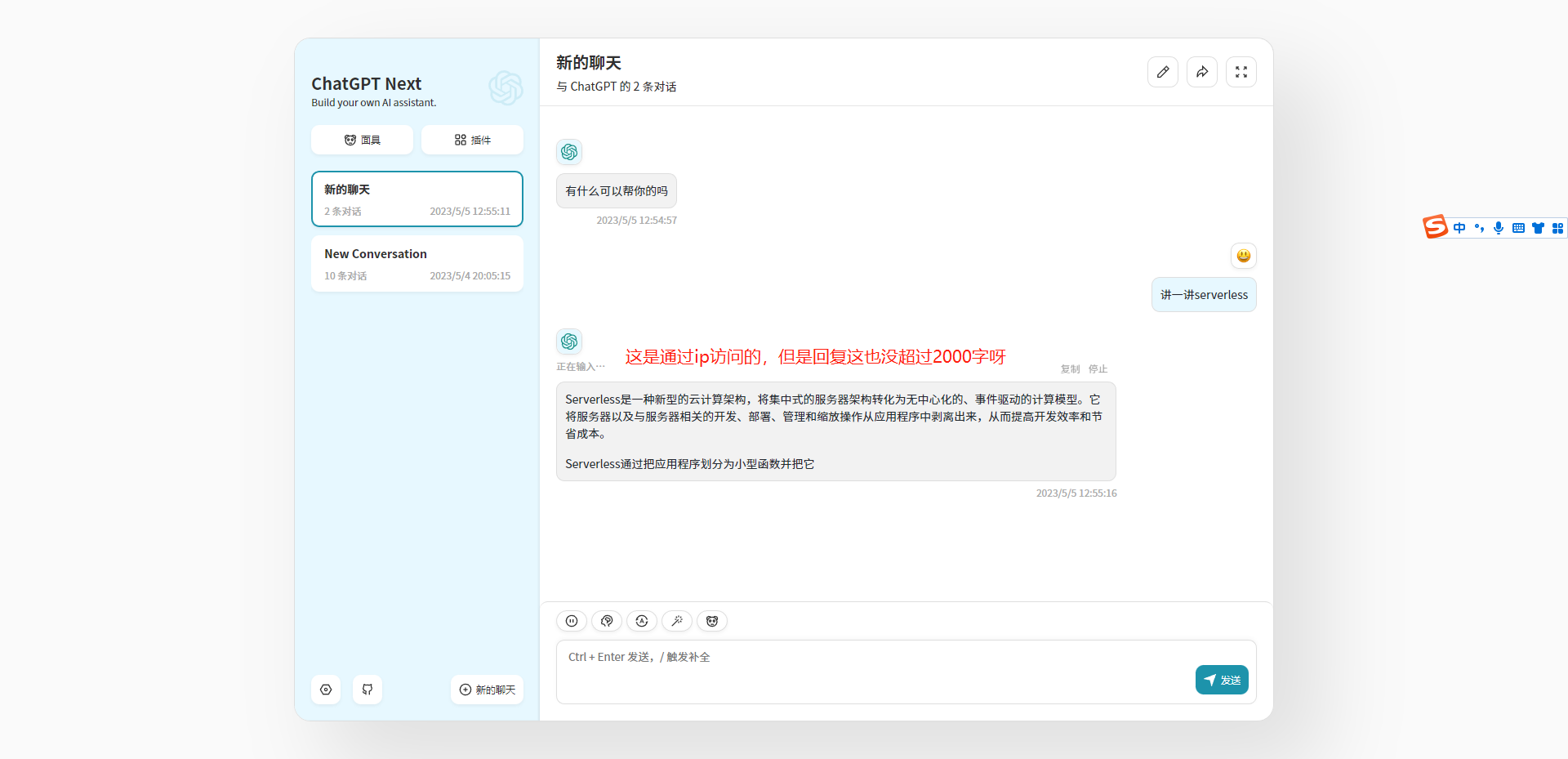Switch Sogou input to English mode

[x=1460, y=228]
